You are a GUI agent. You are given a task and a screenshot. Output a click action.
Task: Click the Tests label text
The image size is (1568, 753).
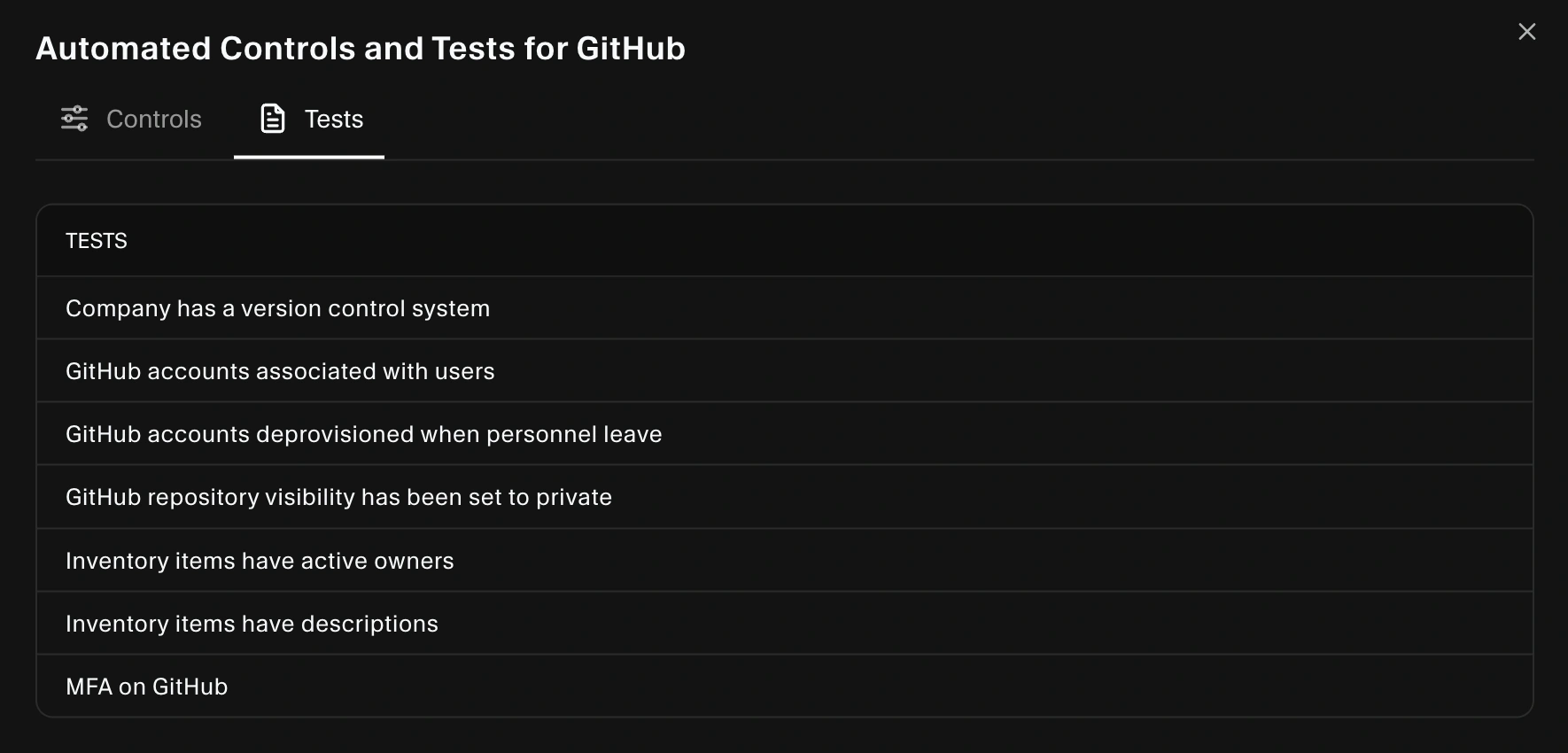click(334, 119)
